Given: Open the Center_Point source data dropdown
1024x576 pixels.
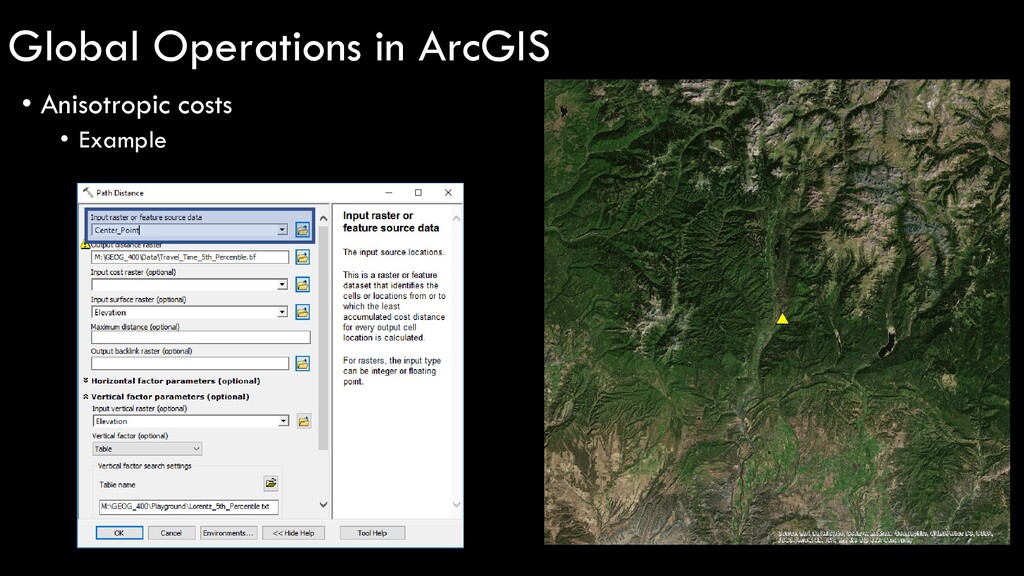Looking at the screenshot, I should point(282,230).
